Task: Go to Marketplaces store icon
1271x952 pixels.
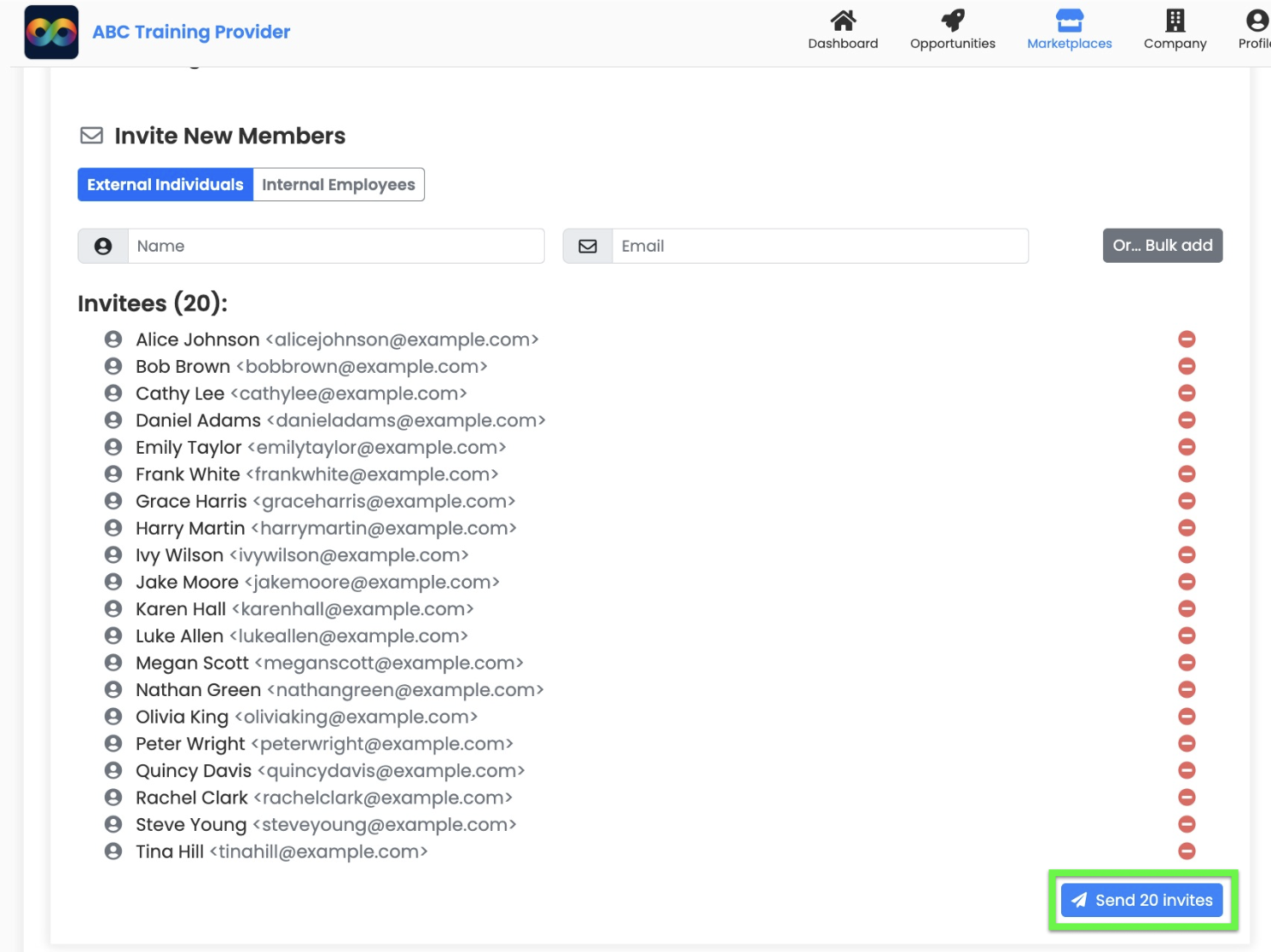Action: tap(1069, 20)
